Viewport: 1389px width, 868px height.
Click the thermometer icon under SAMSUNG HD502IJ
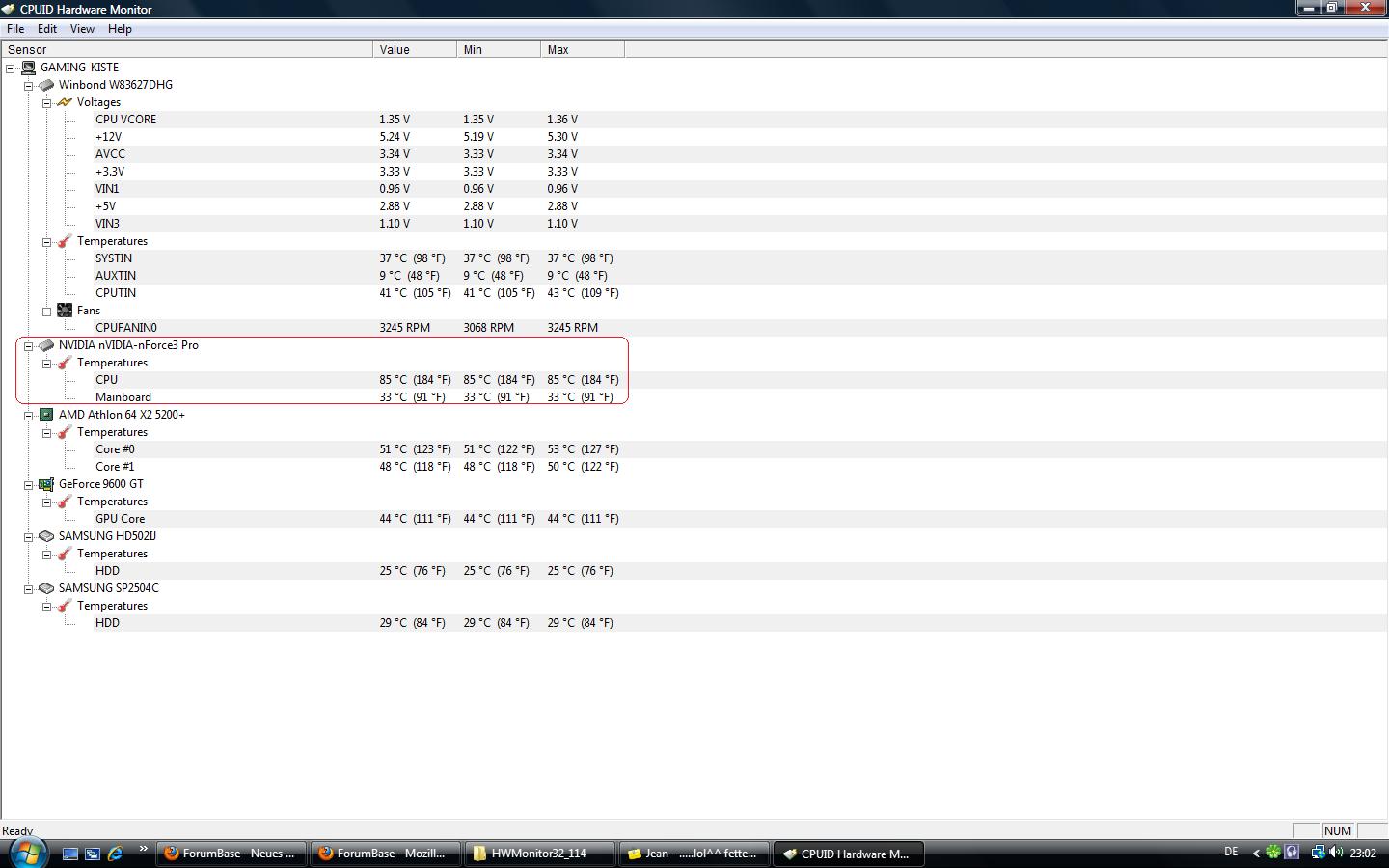click(65, 554)
